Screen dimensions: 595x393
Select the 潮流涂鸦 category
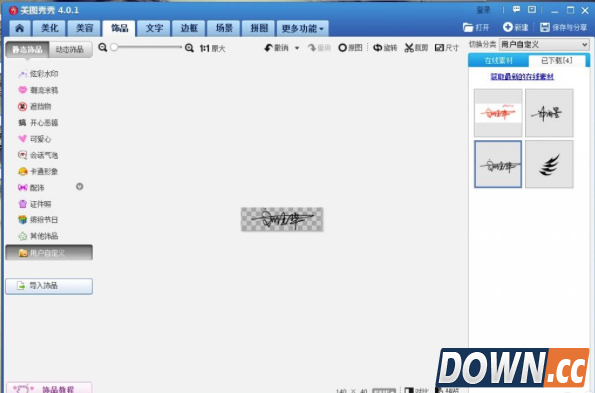click(38, 90)
